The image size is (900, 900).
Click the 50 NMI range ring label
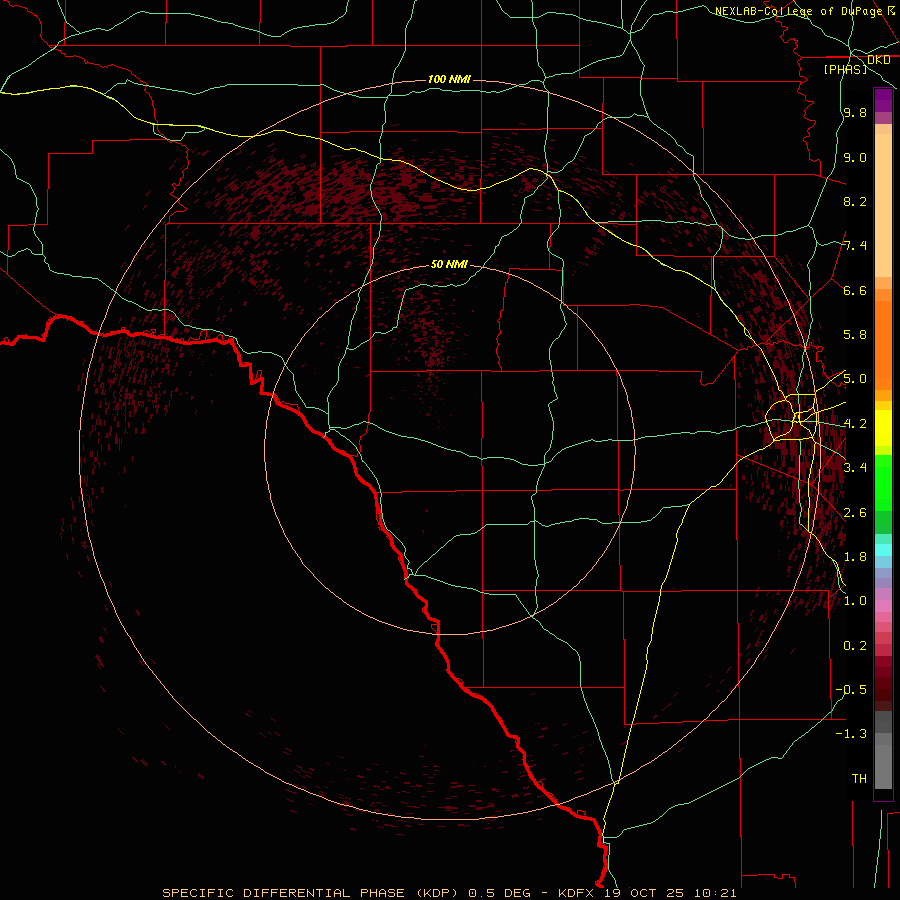point(449,264)
